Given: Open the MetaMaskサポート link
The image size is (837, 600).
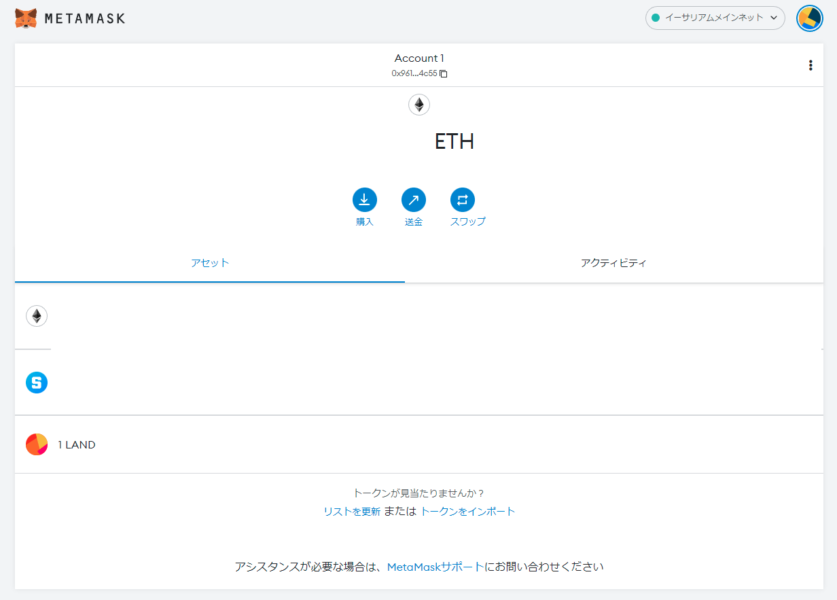Looking at the screenshot, I should pos(435,567).
